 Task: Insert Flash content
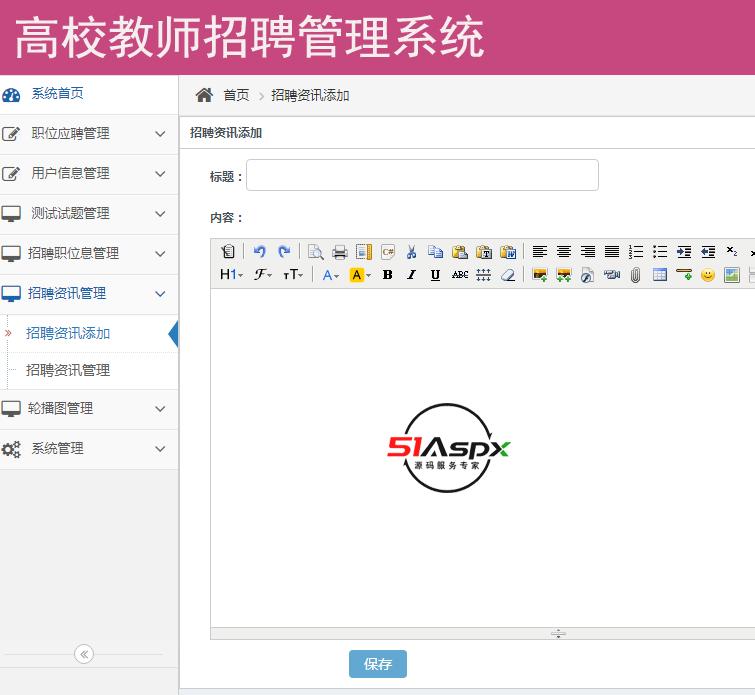click(x=588, y=275)
